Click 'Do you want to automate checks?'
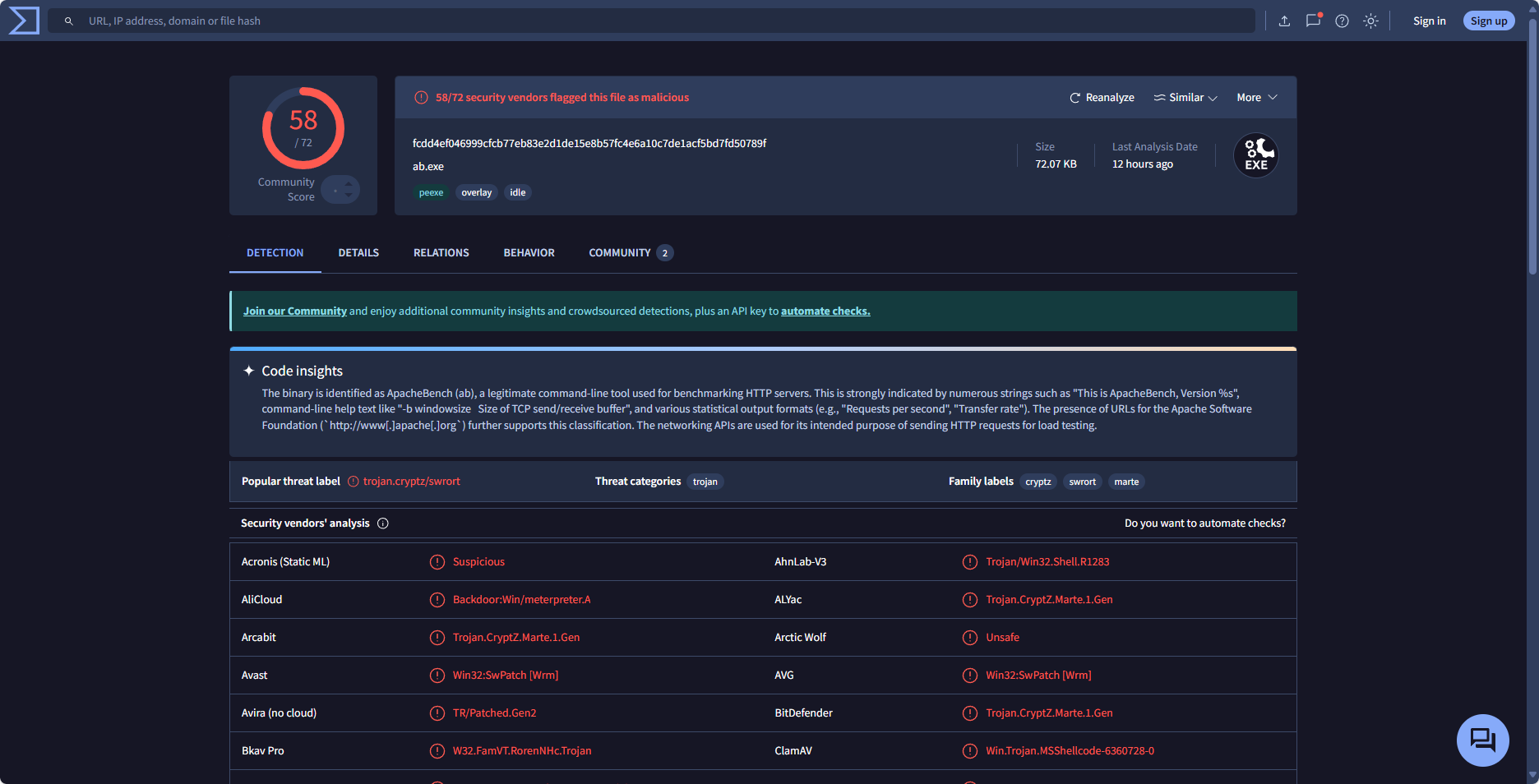Screen dimensions: 1539x784 (1205, 523)
